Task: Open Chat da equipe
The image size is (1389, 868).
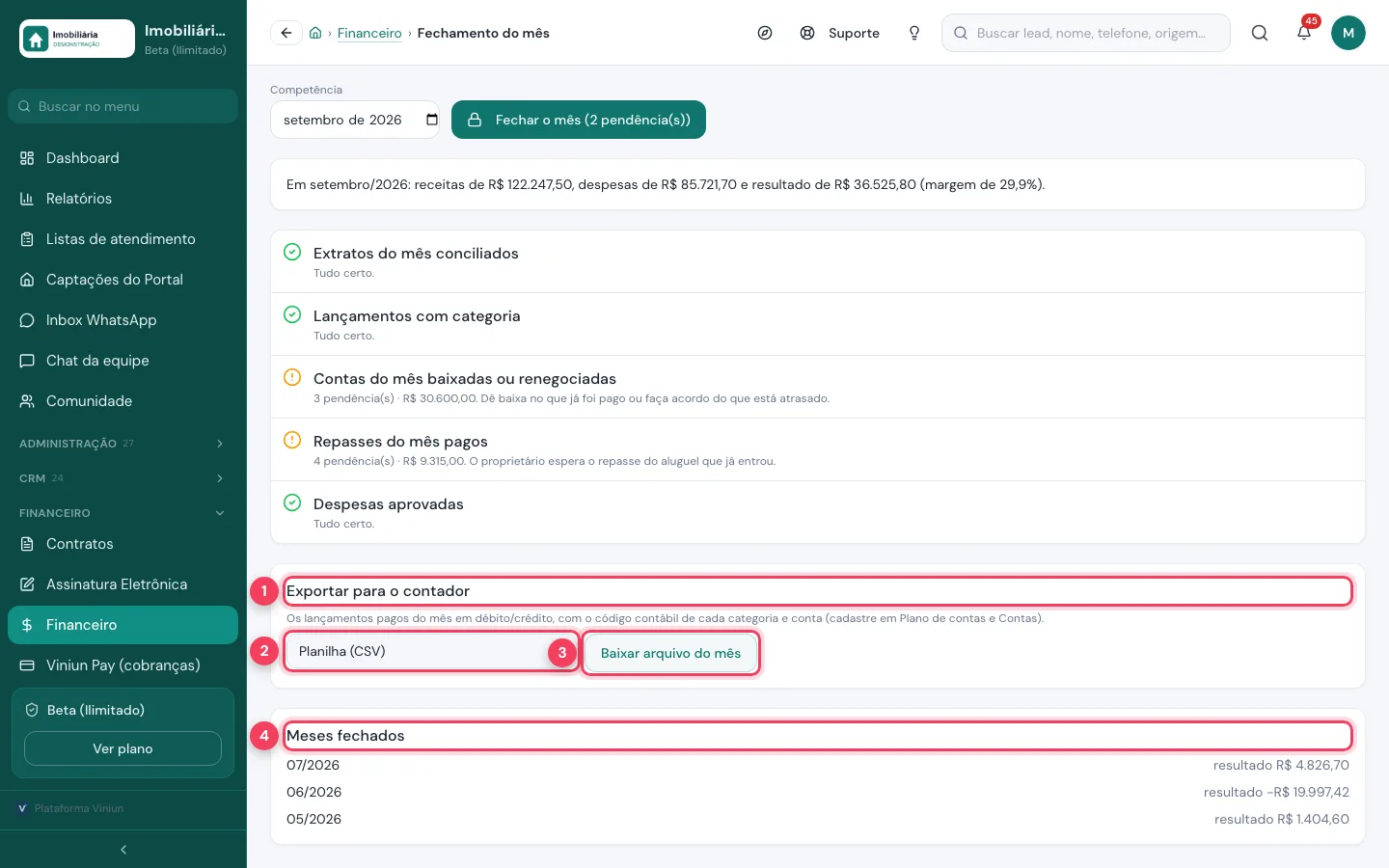Action: (123, 361)
